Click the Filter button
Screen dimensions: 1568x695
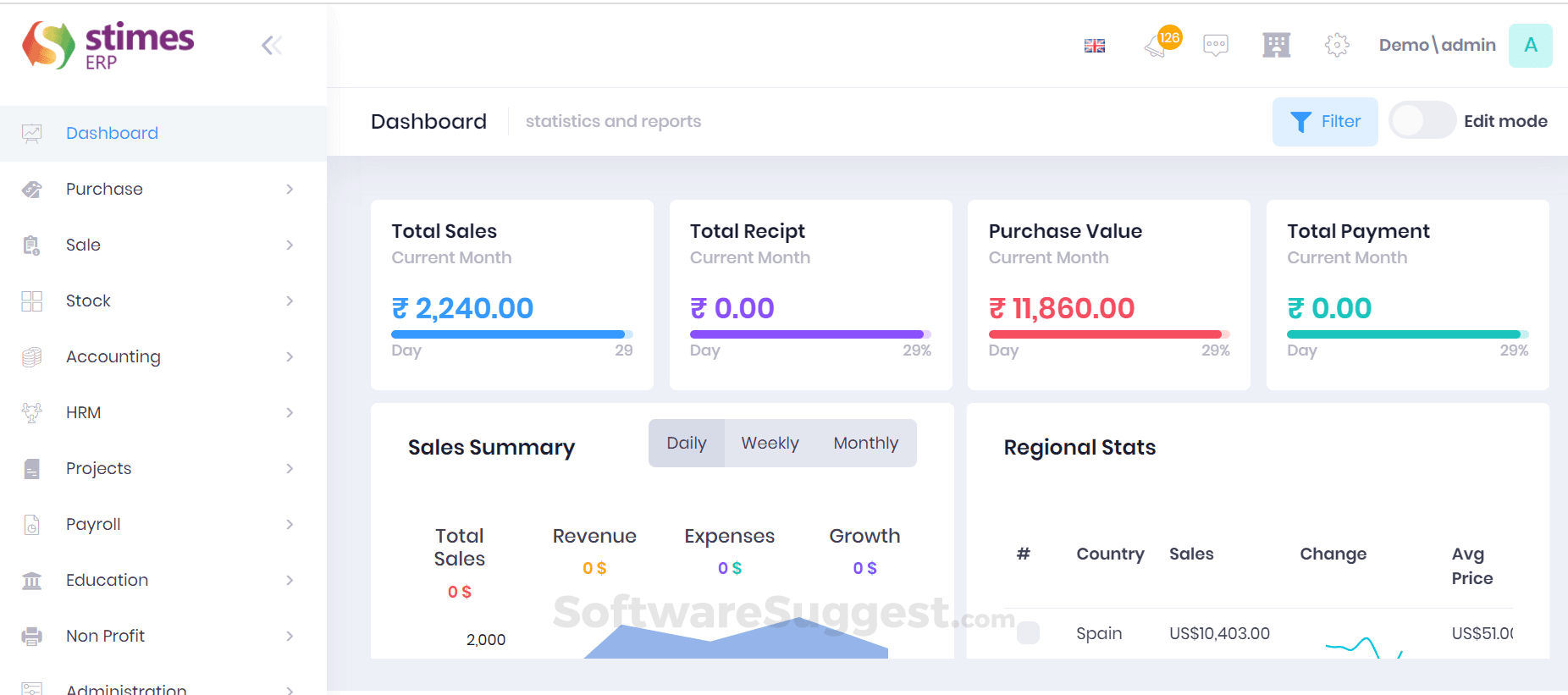[x=1324, y=122]
